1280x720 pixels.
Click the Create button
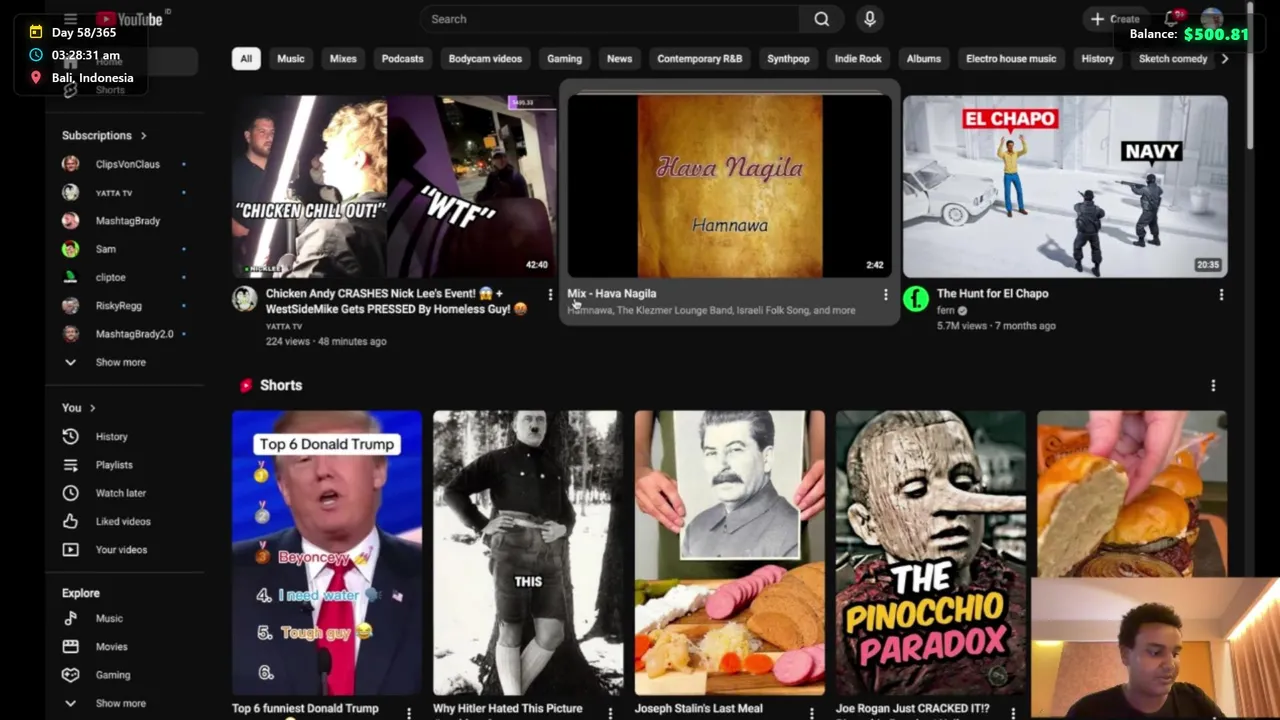click(1115, 19)
